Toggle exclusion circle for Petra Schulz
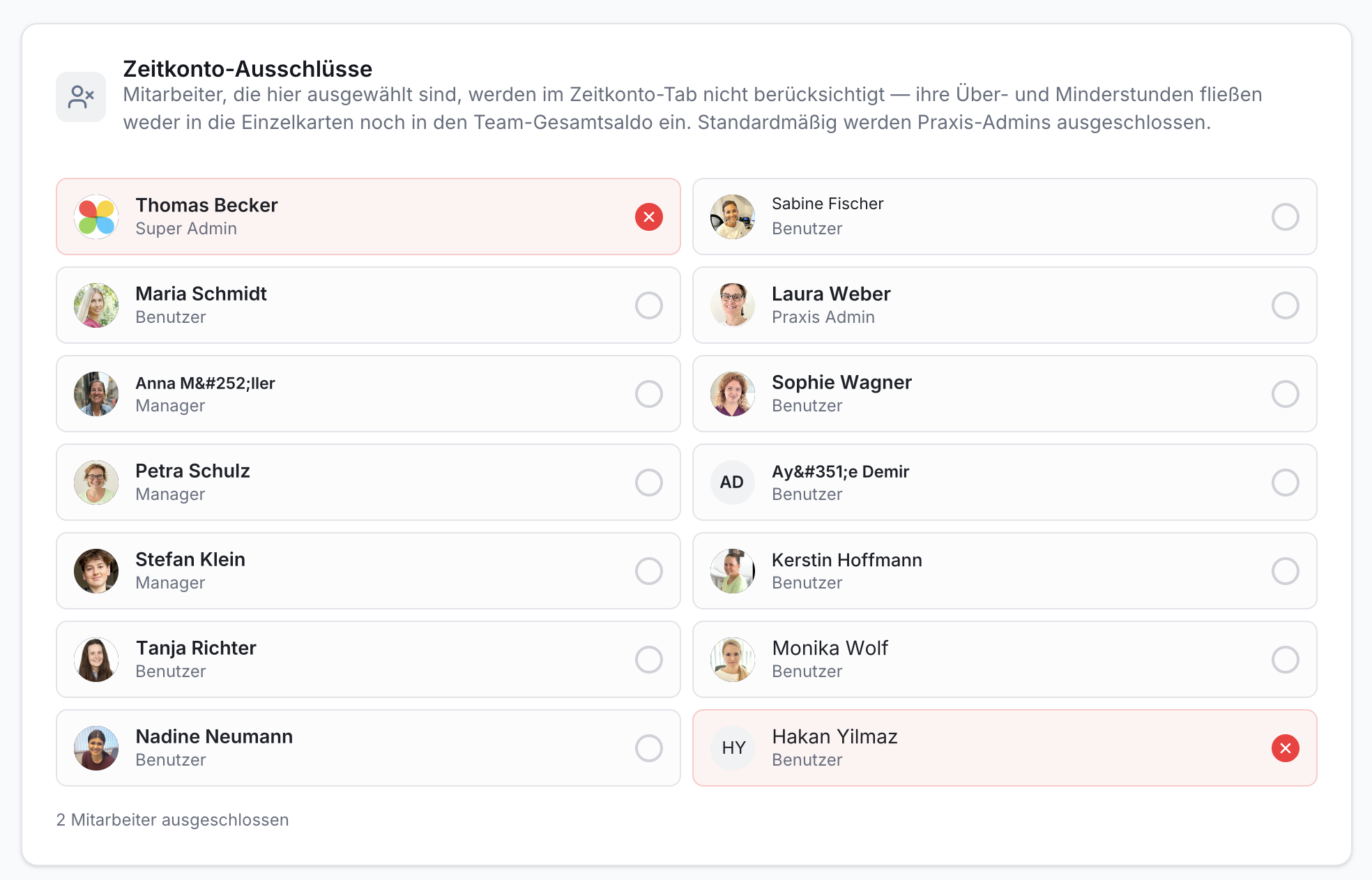 pyautogui.click(x=648, y=483)
